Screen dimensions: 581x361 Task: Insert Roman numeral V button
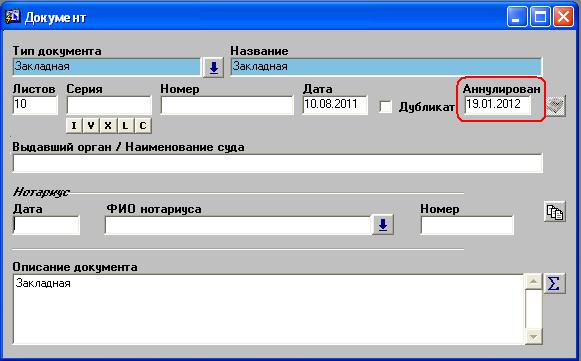pyautogui.click(x=91, y=126)
